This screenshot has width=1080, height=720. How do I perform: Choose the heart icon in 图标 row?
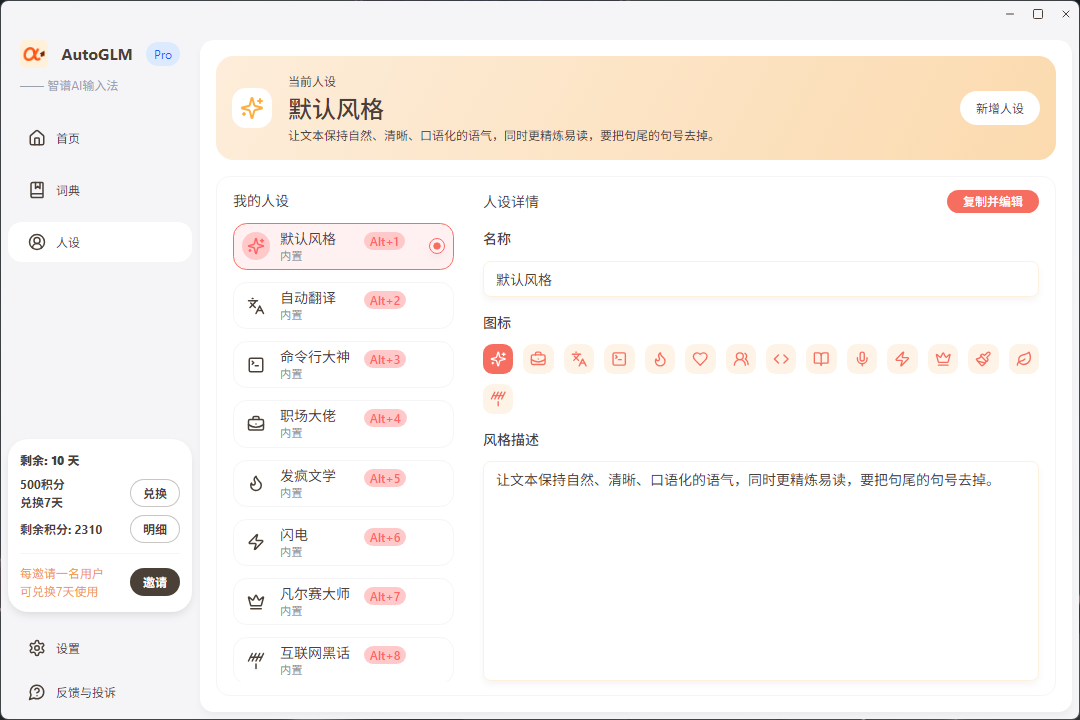tap(700, 359)
